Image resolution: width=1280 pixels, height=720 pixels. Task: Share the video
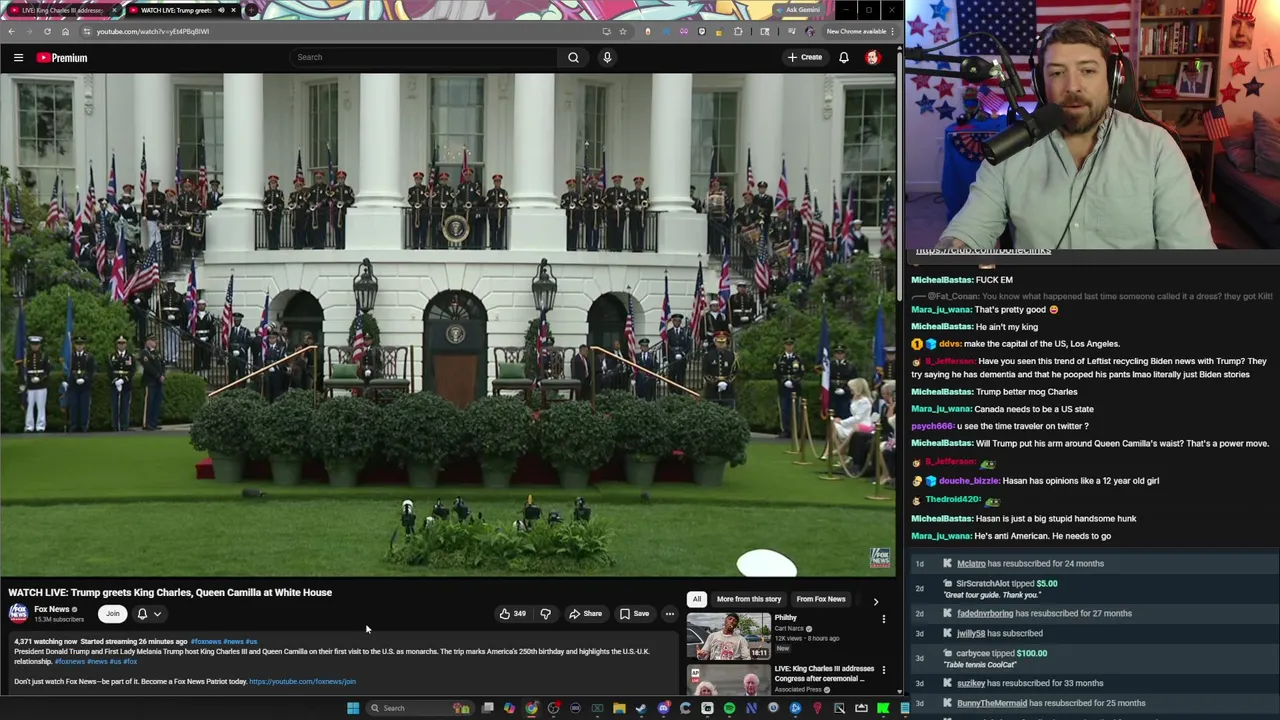[586, 614]
